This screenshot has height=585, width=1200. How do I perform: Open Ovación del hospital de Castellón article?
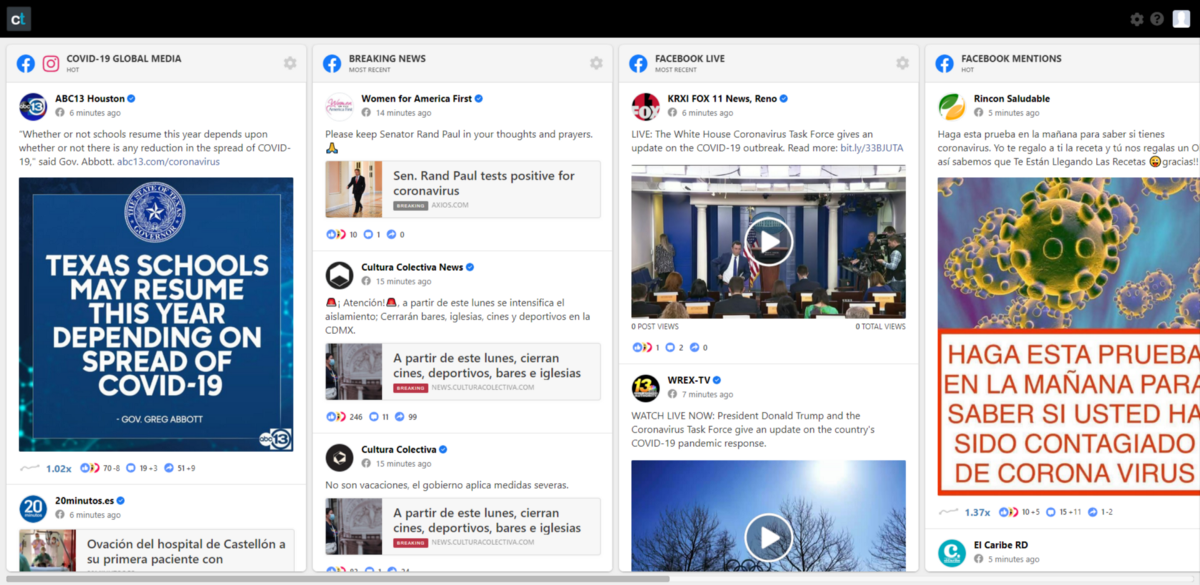tap(157, 550)
